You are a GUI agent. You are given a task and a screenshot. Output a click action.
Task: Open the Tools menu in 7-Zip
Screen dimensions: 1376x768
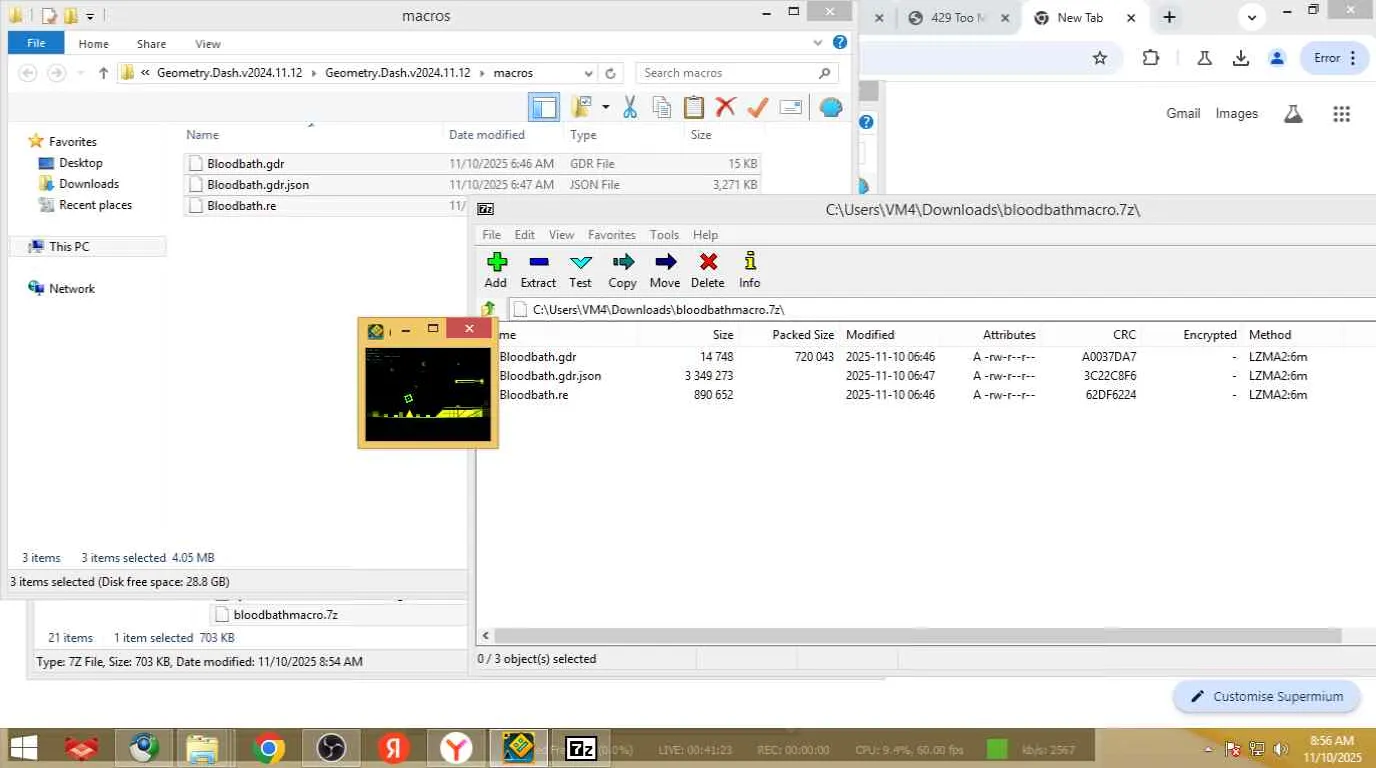pyautogui.click(x=664, y=235)
